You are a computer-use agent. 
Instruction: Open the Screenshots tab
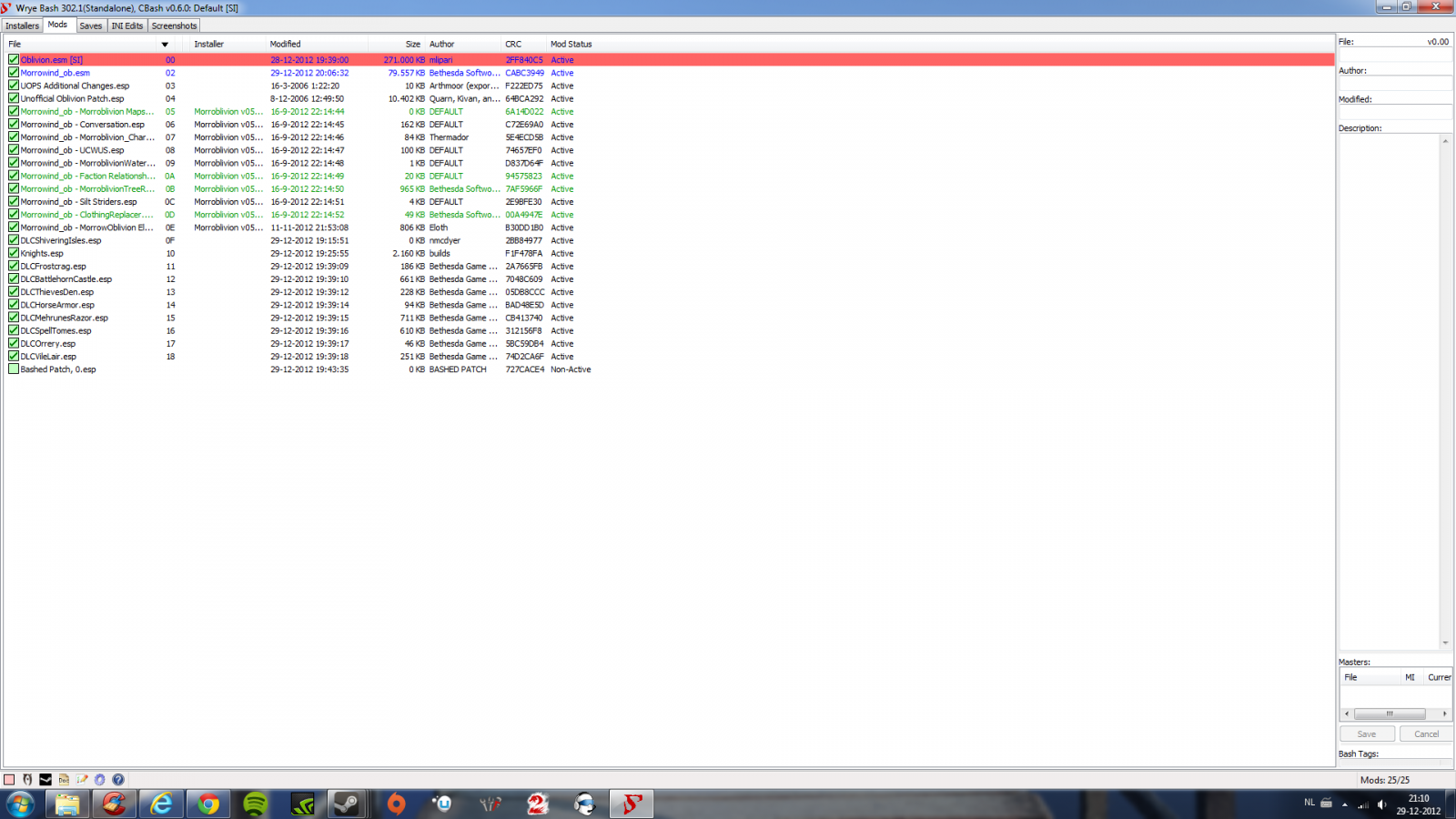[x=174, y=25]
